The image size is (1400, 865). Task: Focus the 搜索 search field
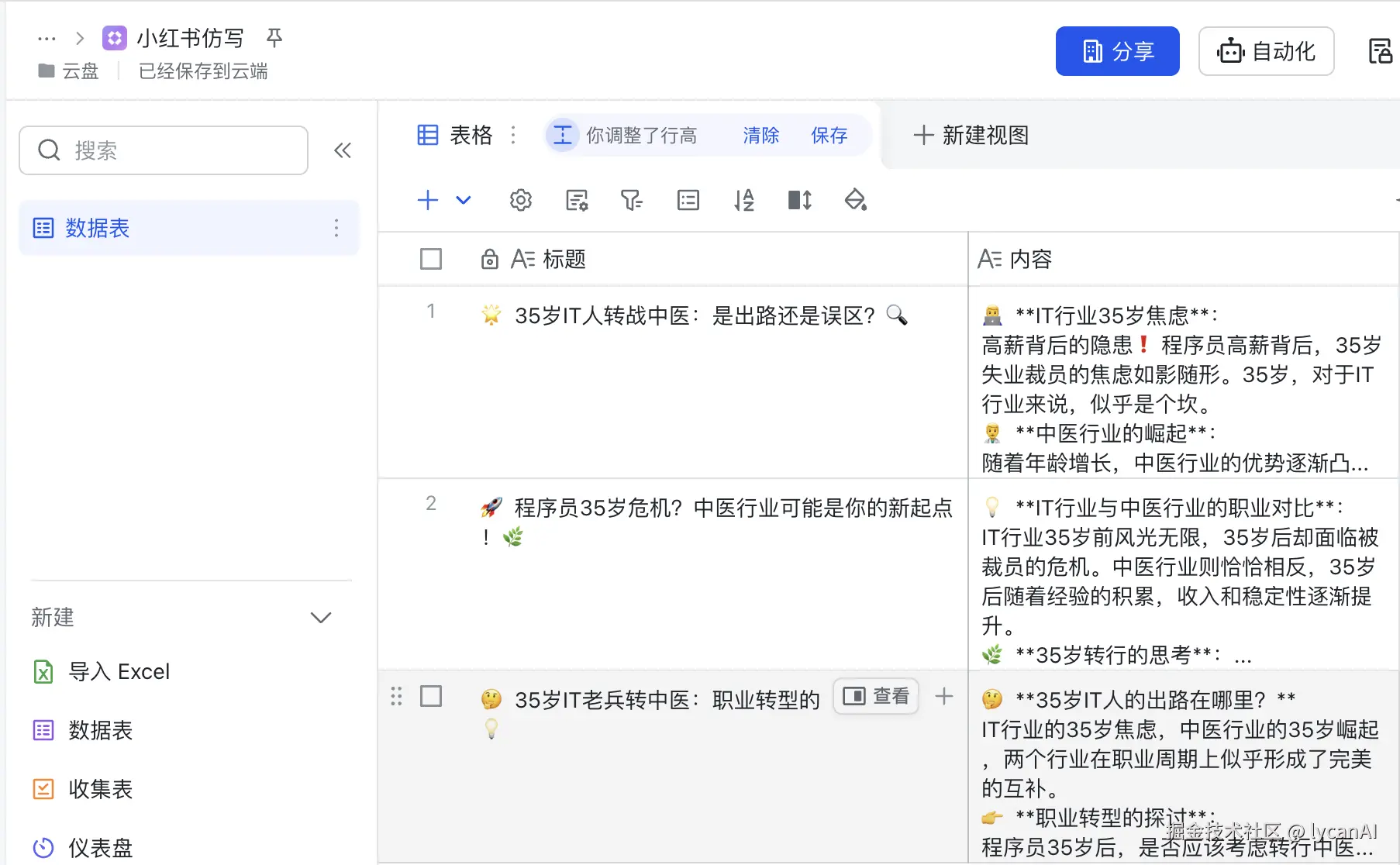164,150
